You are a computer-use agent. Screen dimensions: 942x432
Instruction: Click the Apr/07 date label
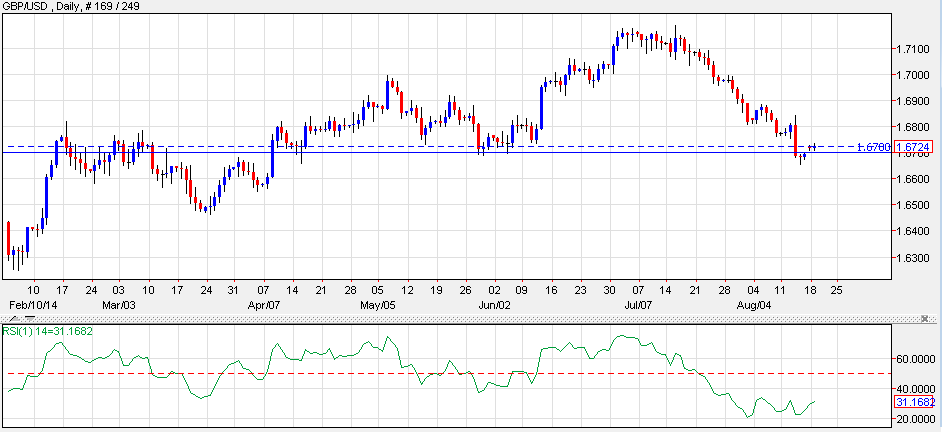pyautogui.click(x=263, y=302)
